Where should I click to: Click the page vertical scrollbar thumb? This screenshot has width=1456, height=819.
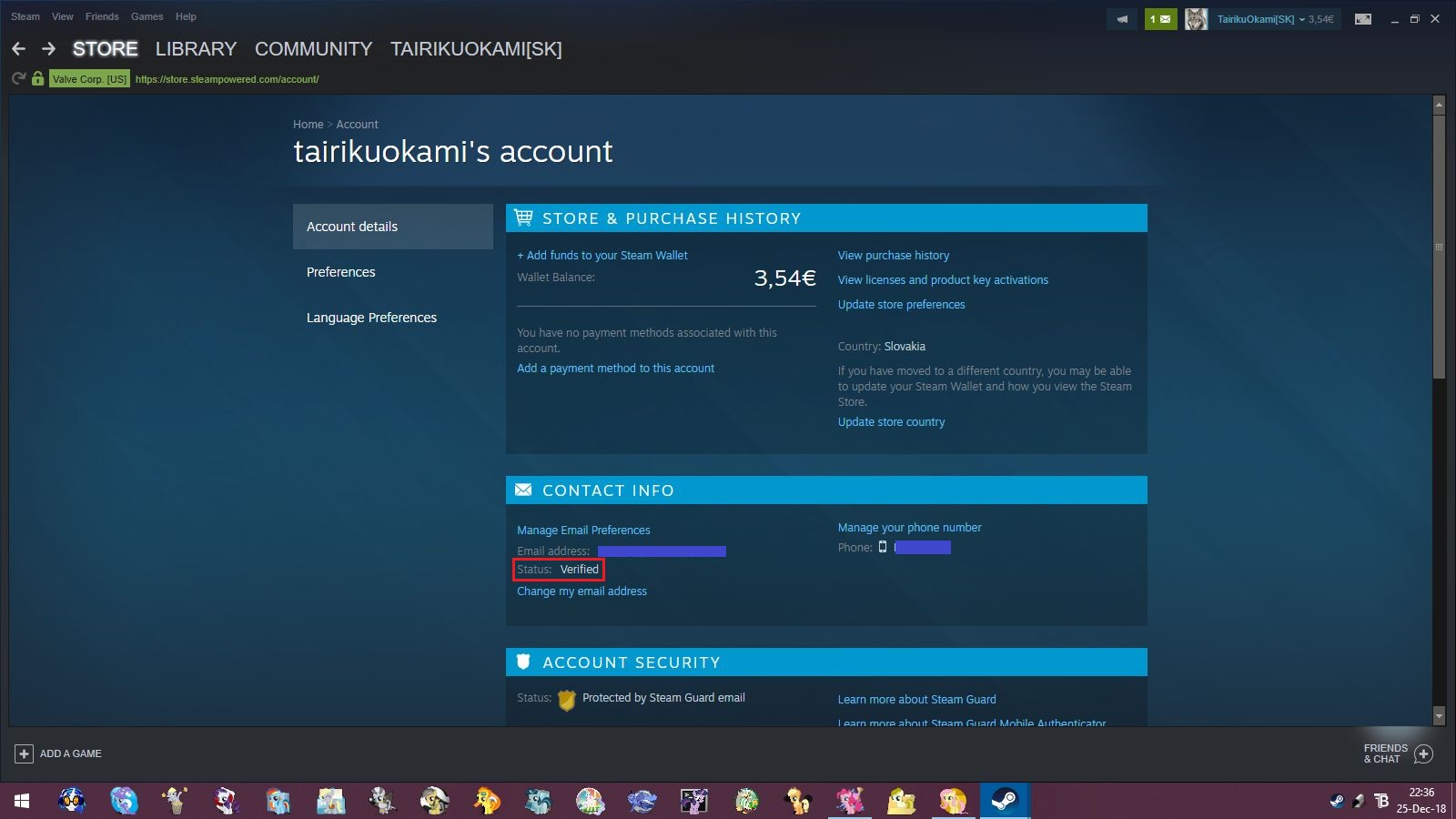tap(1439, 246)
